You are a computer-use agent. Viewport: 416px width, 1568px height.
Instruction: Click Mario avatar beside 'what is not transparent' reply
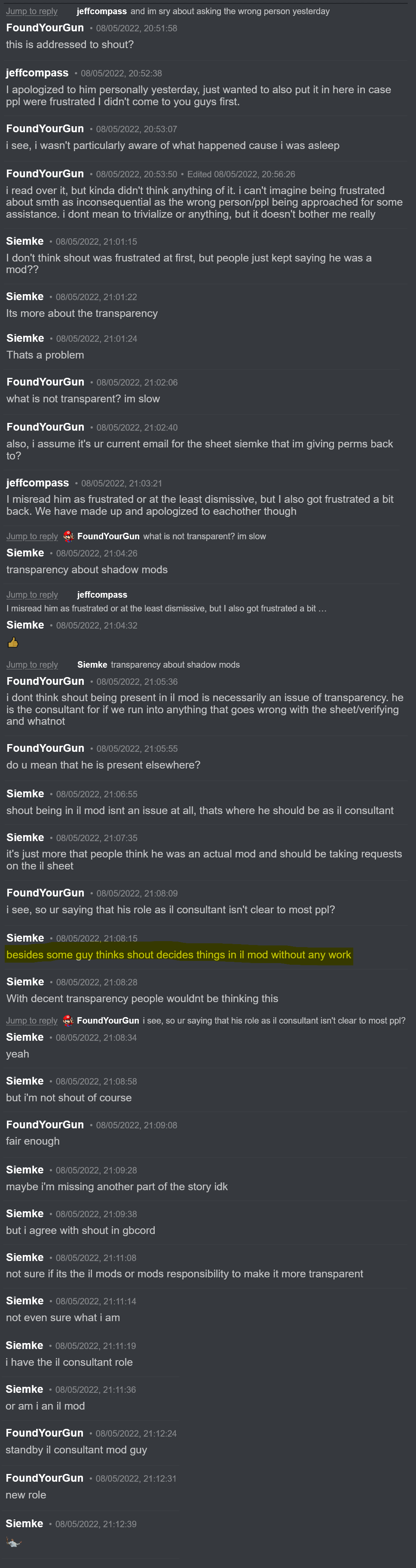click(68, 536)
